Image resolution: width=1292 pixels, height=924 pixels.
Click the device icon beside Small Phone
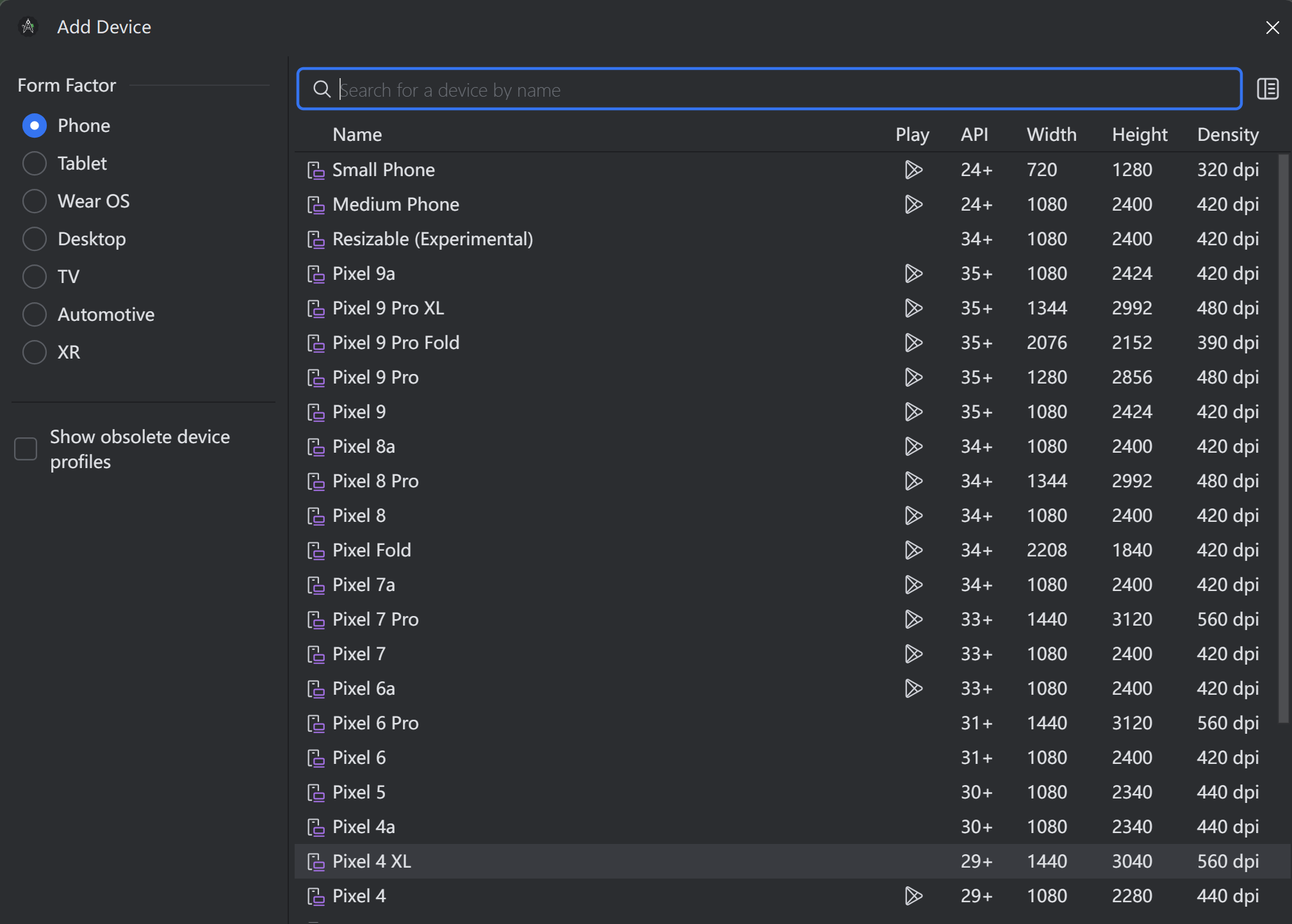click(x=316, y=170)
